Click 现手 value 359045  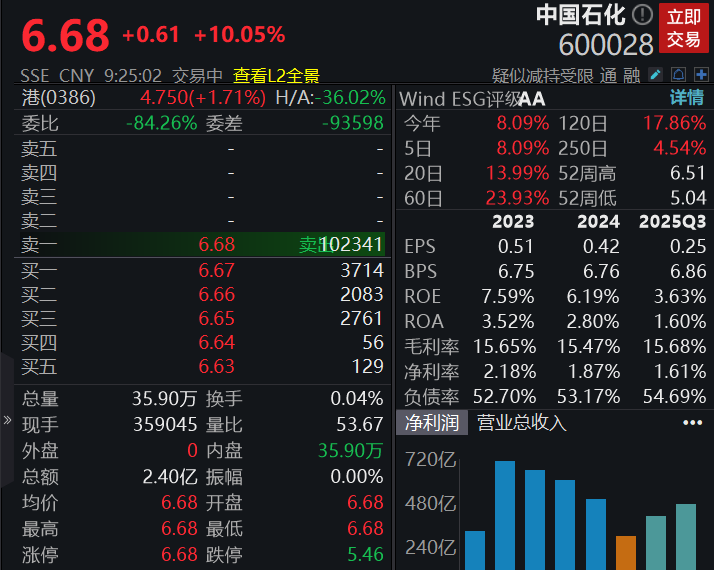[165, 424]
